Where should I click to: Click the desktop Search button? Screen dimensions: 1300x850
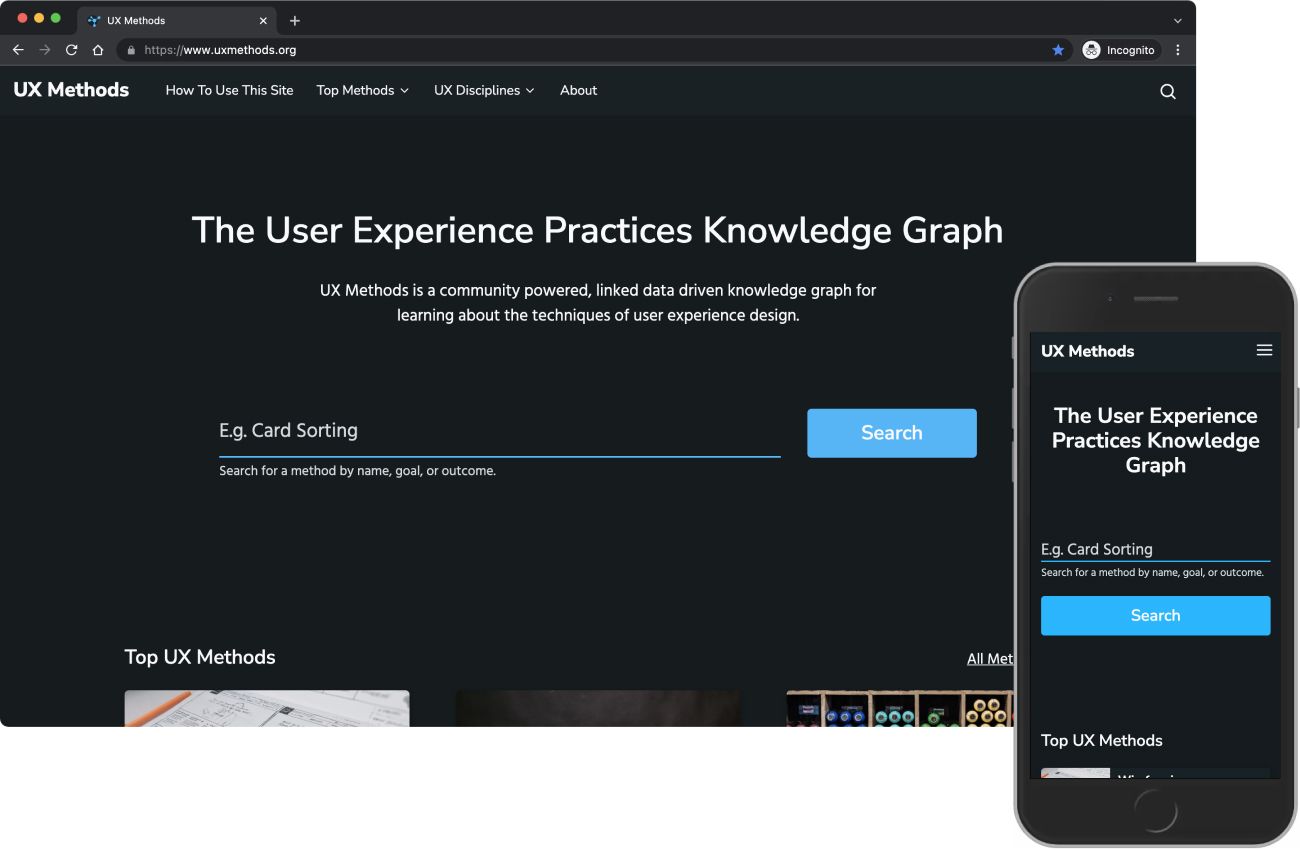[891, 433]
